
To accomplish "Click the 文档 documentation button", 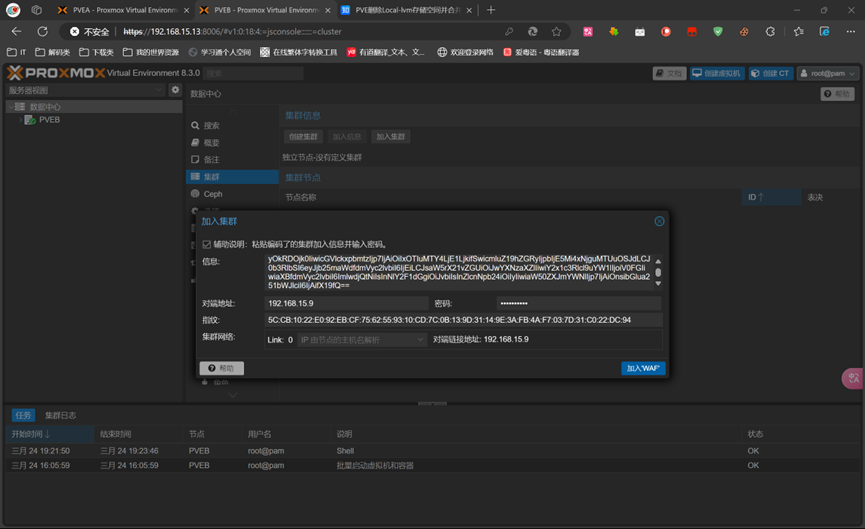I will (x=669, y=73).
